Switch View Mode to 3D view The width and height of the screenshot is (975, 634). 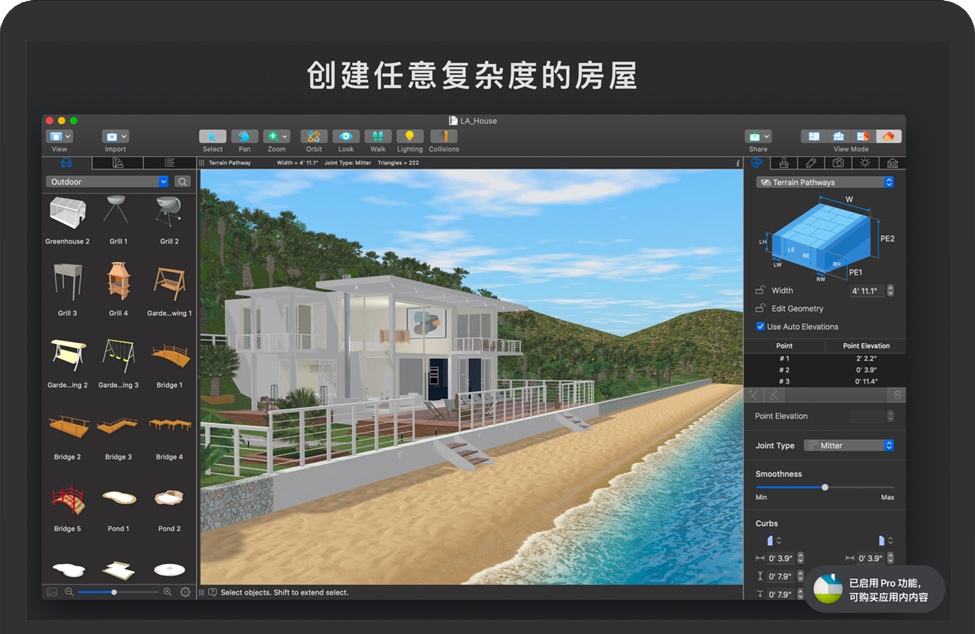tap(889, 136)
